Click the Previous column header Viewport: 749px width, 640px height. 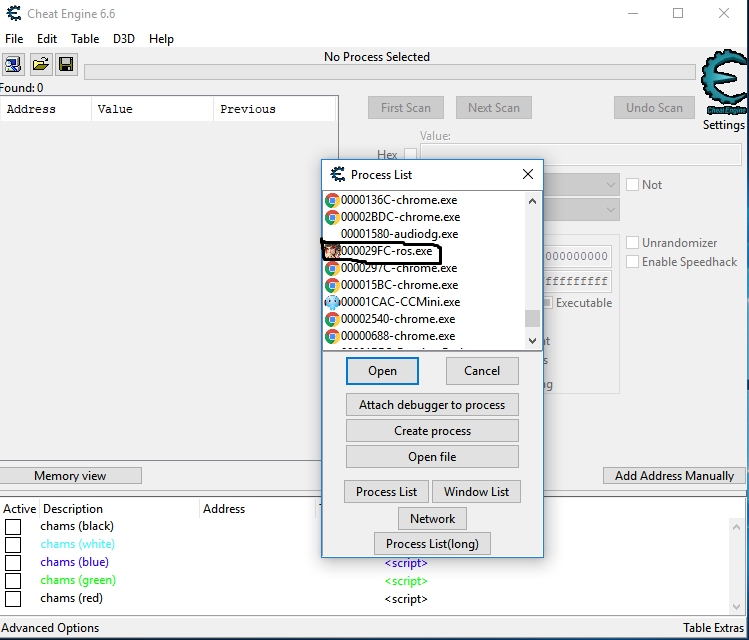pyautogui.click(x=275, y=109)
